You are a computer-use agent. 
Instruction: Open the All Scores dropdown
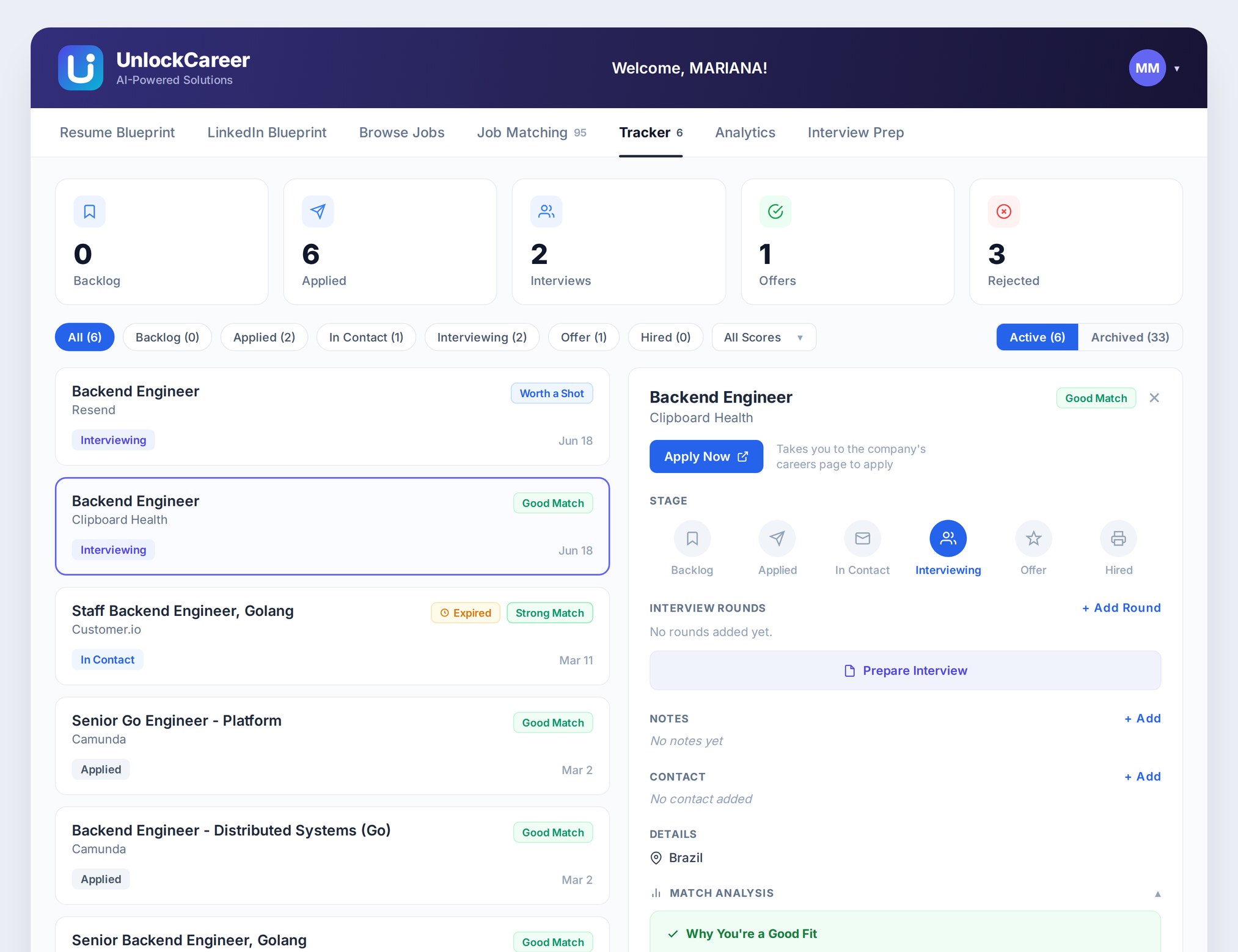coord(764,337)
